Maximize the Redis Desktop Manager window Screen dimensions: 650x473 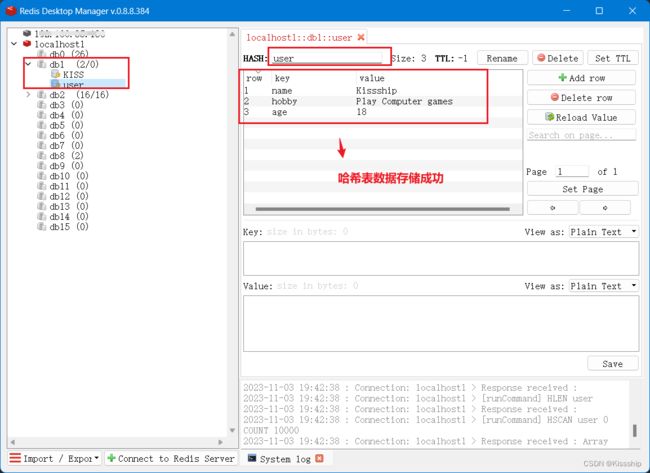pyautogui.click(x=599, y=11)
